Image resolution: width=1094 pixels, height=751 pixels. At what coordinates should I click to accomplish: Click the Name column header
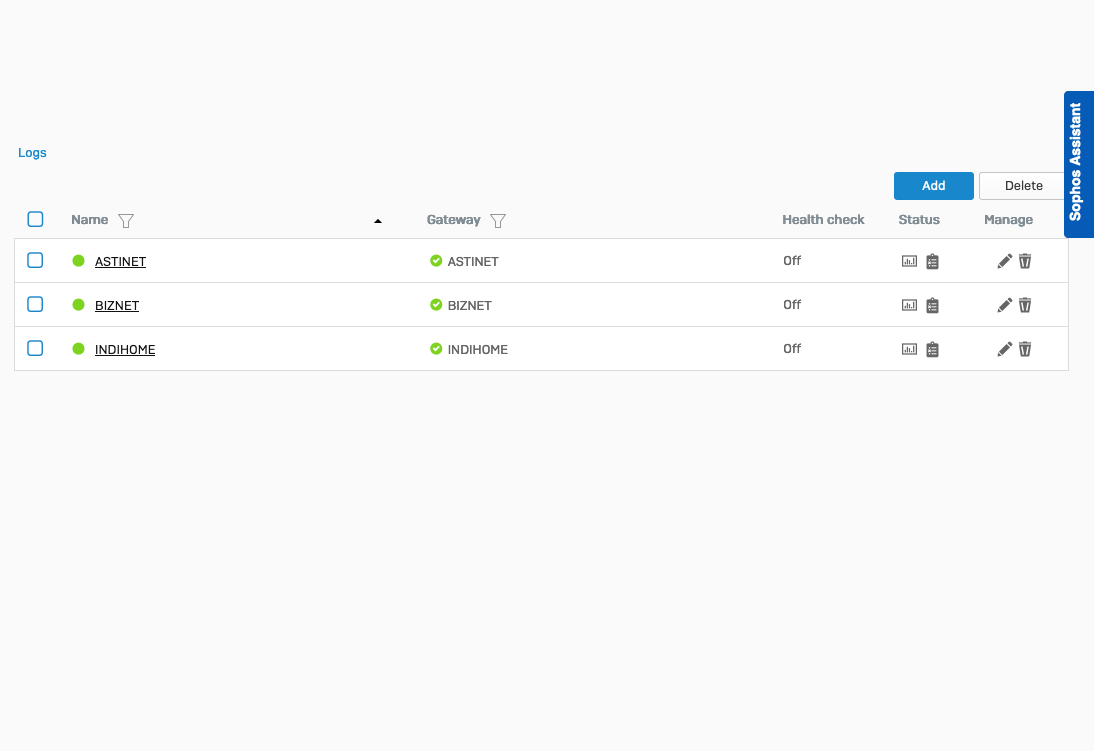89,220
